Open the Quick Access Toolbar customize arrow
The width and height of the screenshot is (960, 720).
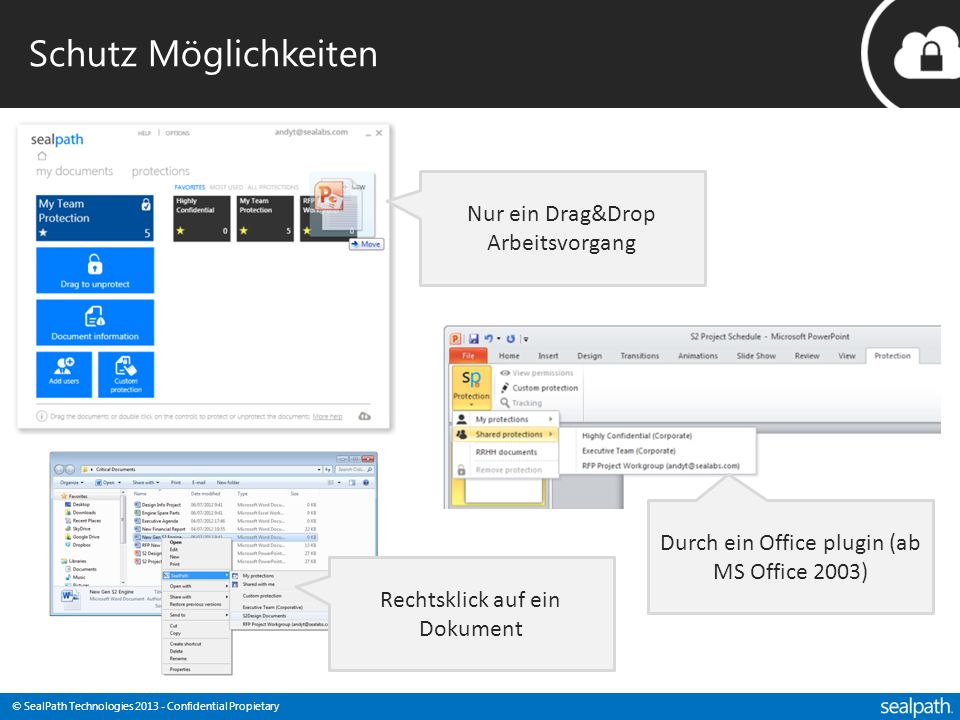[x=525, y=339]
